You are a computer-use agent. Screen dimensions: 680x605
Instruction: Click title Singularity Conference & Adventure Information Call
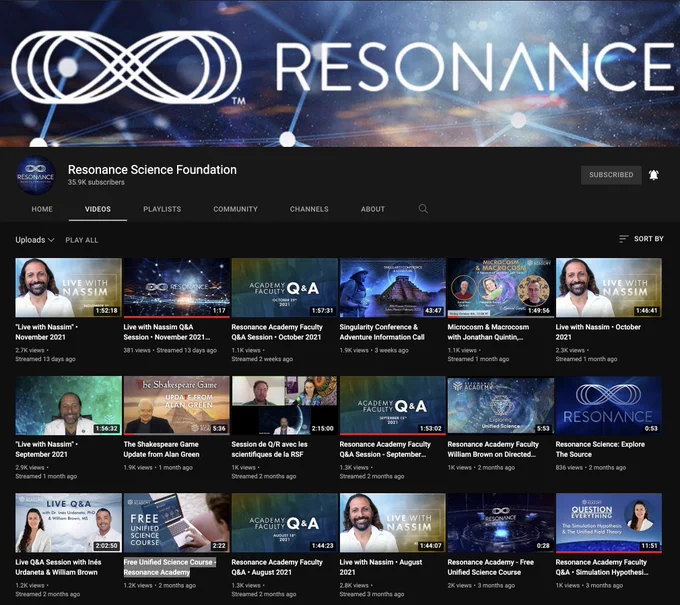pyautogui.click(x=382, y=332)
